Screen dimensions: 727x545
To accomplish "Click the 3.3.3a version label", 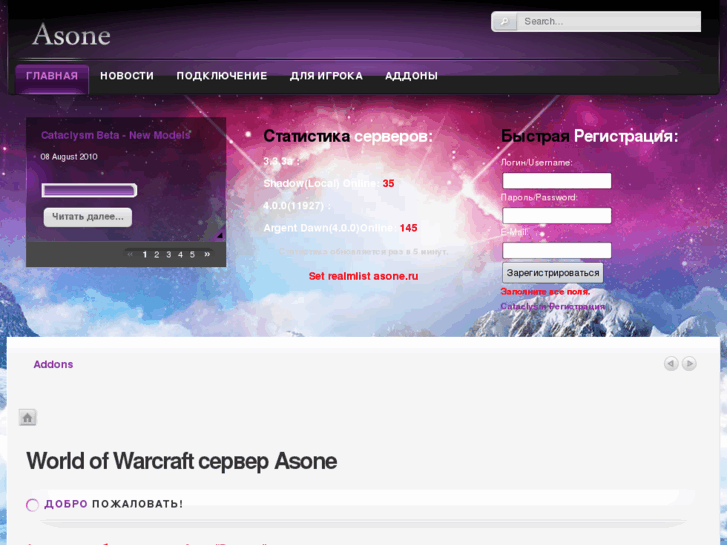I will (x=281, y=161).
